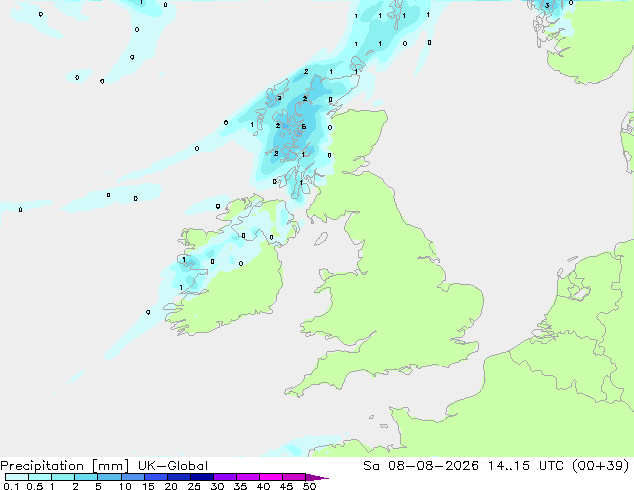
Task: Click the 'UK-Global' model label
Action: [173, 466]
